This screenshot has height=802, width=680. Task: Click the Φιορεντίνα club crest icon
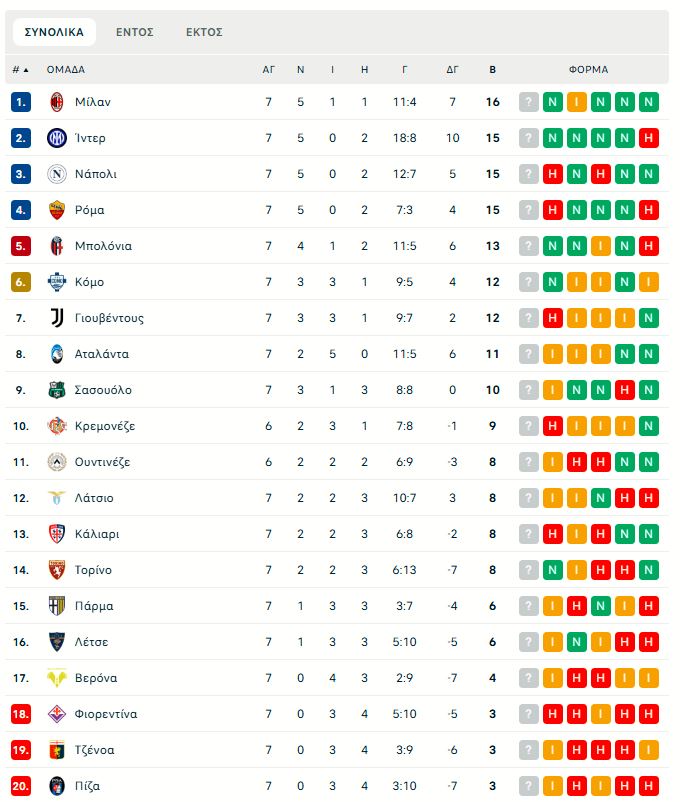tap(56, 714)
